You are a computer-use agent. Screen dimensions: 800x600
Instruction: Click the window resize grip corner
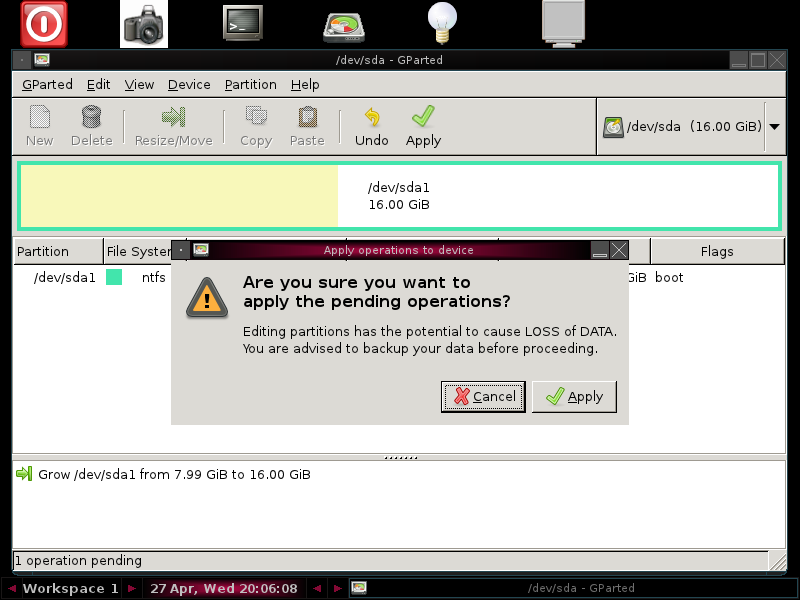click(x=778, y=561)
